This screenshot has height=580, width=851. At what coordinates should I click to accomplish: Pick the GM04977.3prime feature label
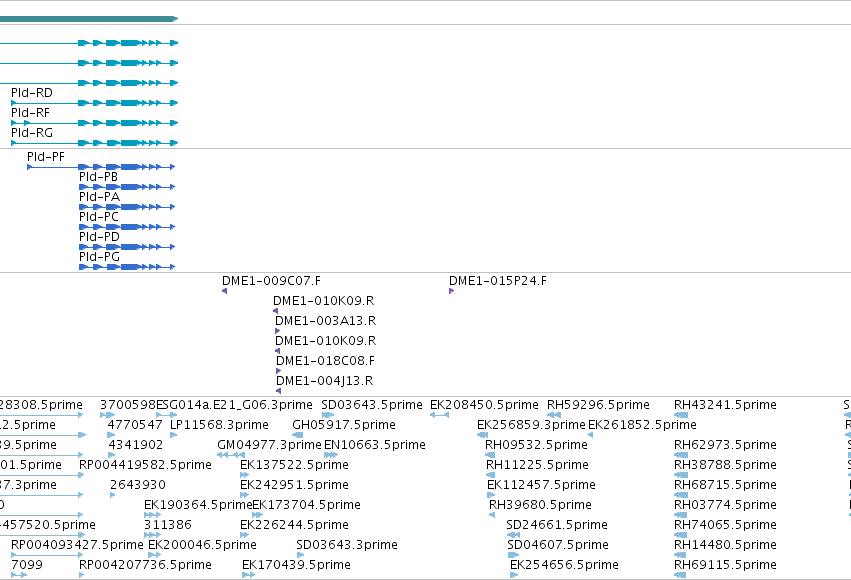pyautogui.click(x=270, y=445)
